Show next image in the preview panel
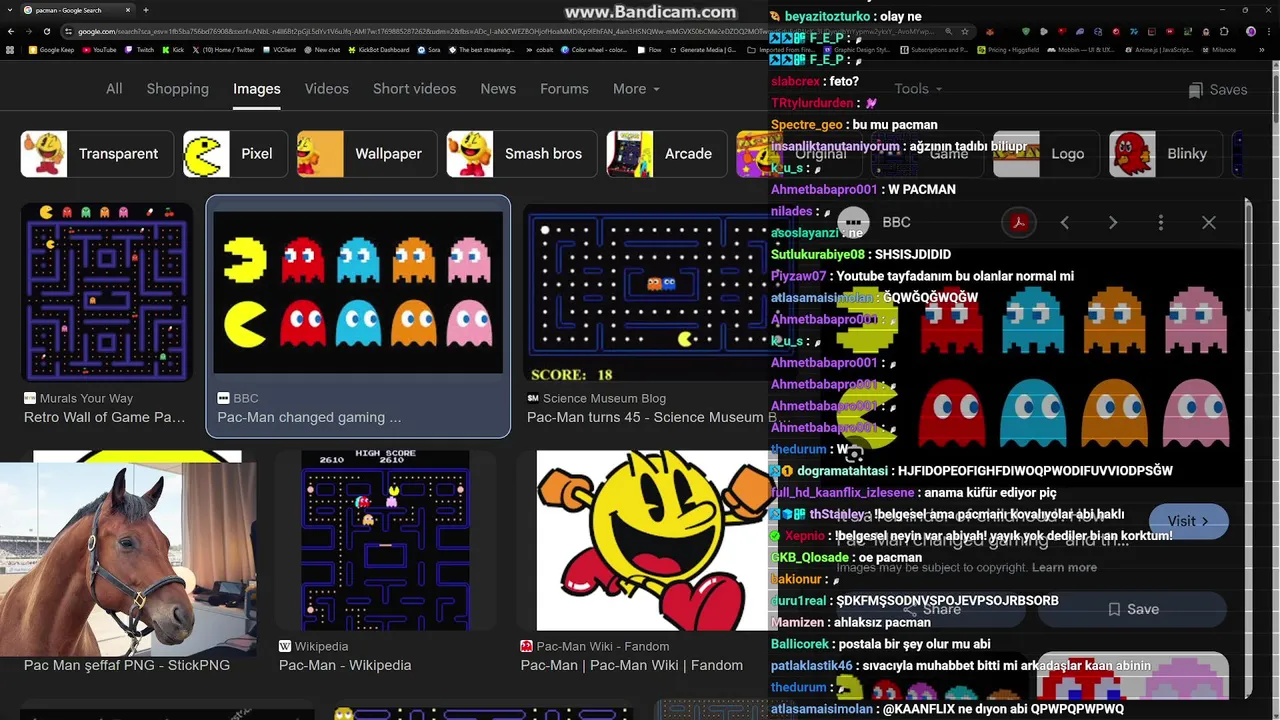The width and height of the screenshot is (1280, 720). point(1113,222)
